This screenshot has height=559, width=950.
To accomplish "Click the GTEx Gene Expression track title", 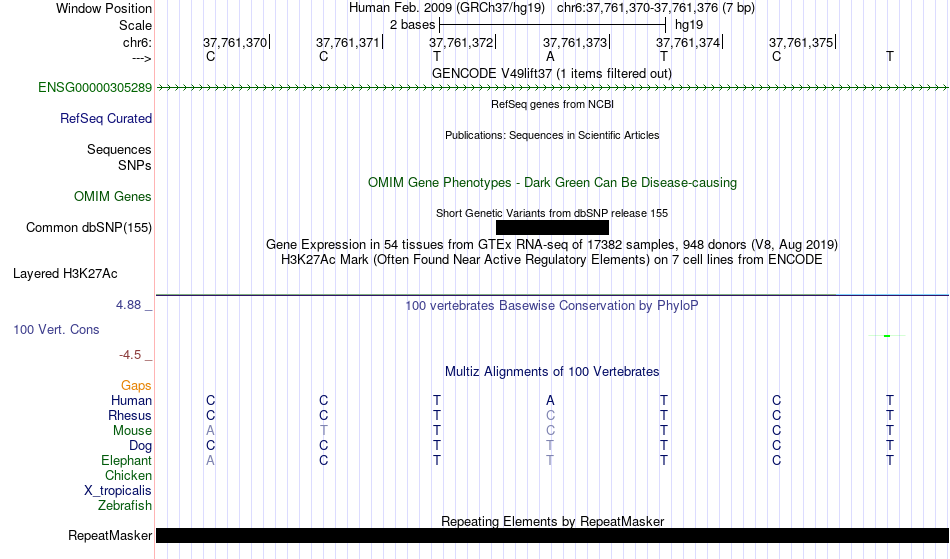I will click(x=552, y=245).
